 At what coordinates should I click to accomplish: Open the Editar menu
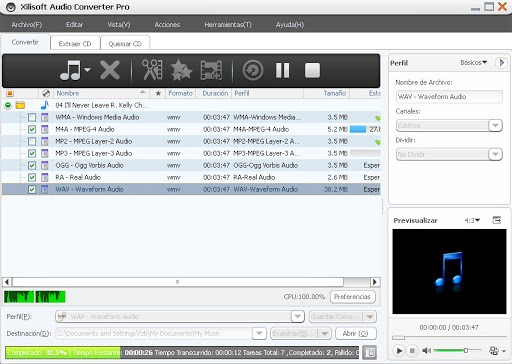click(x=74, y=24)
